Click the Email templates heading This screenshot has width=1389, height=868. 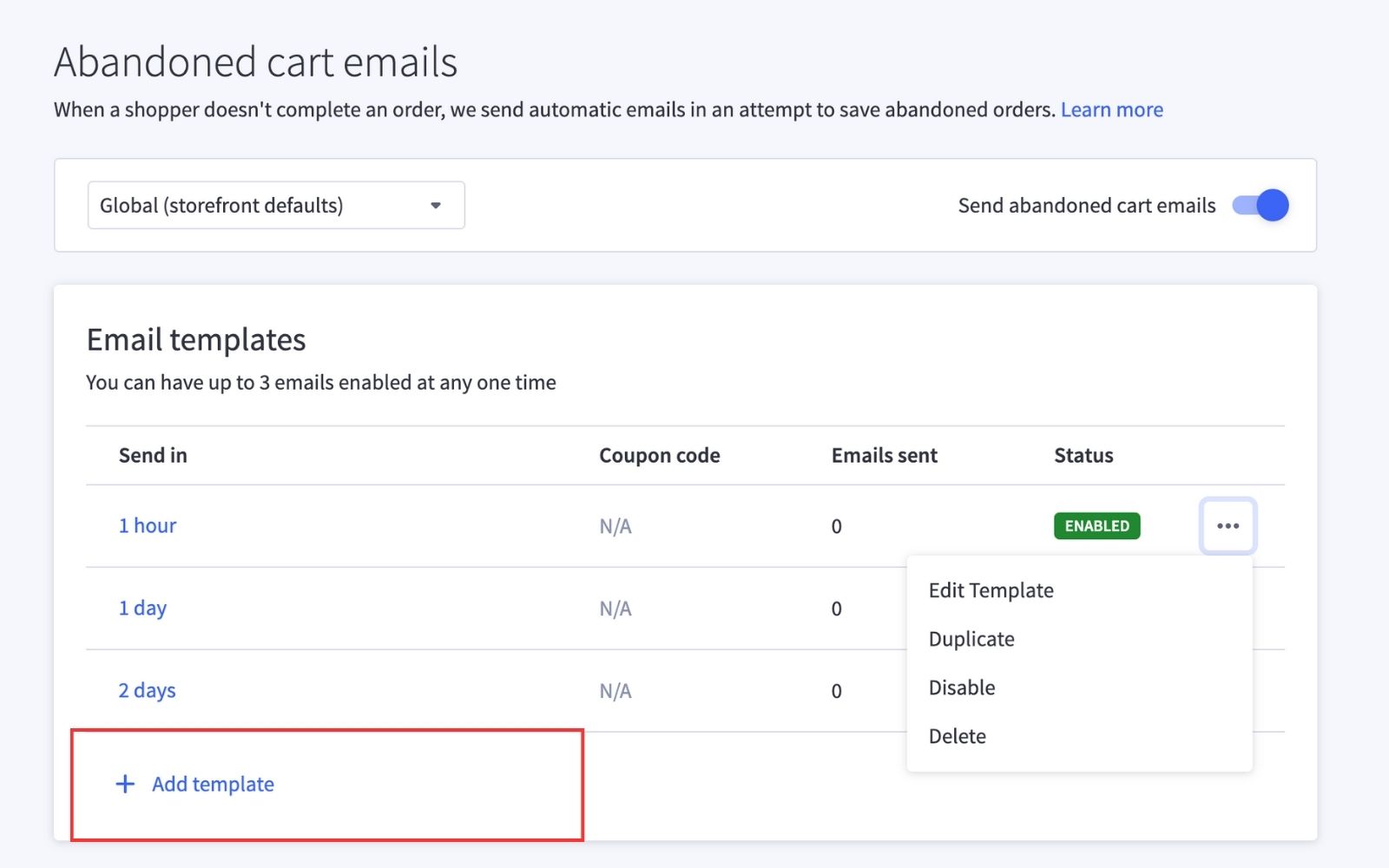[x=196, y=340]
